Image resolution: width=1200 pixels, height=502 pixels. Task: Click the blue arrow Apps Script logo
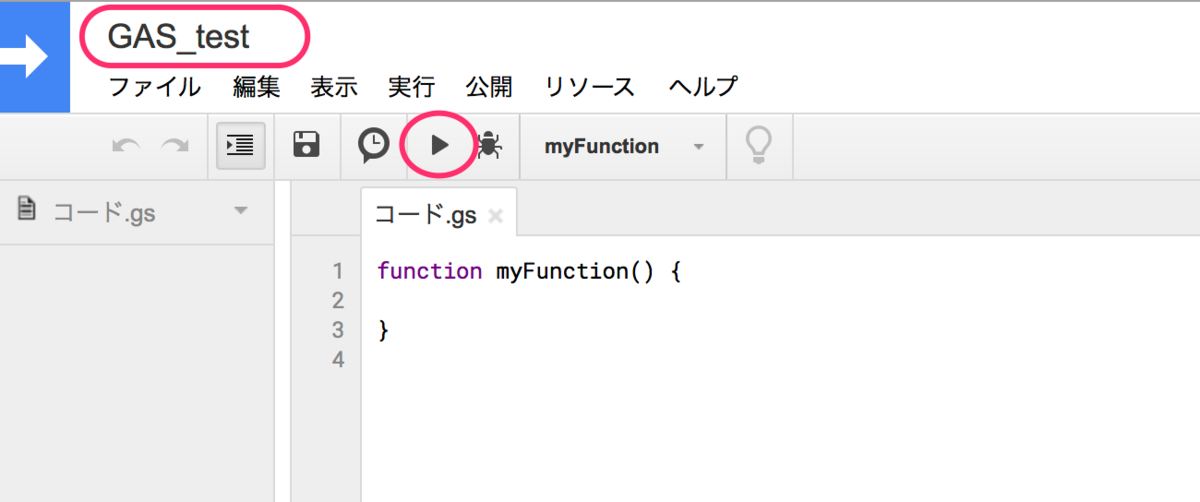(34, 57)
